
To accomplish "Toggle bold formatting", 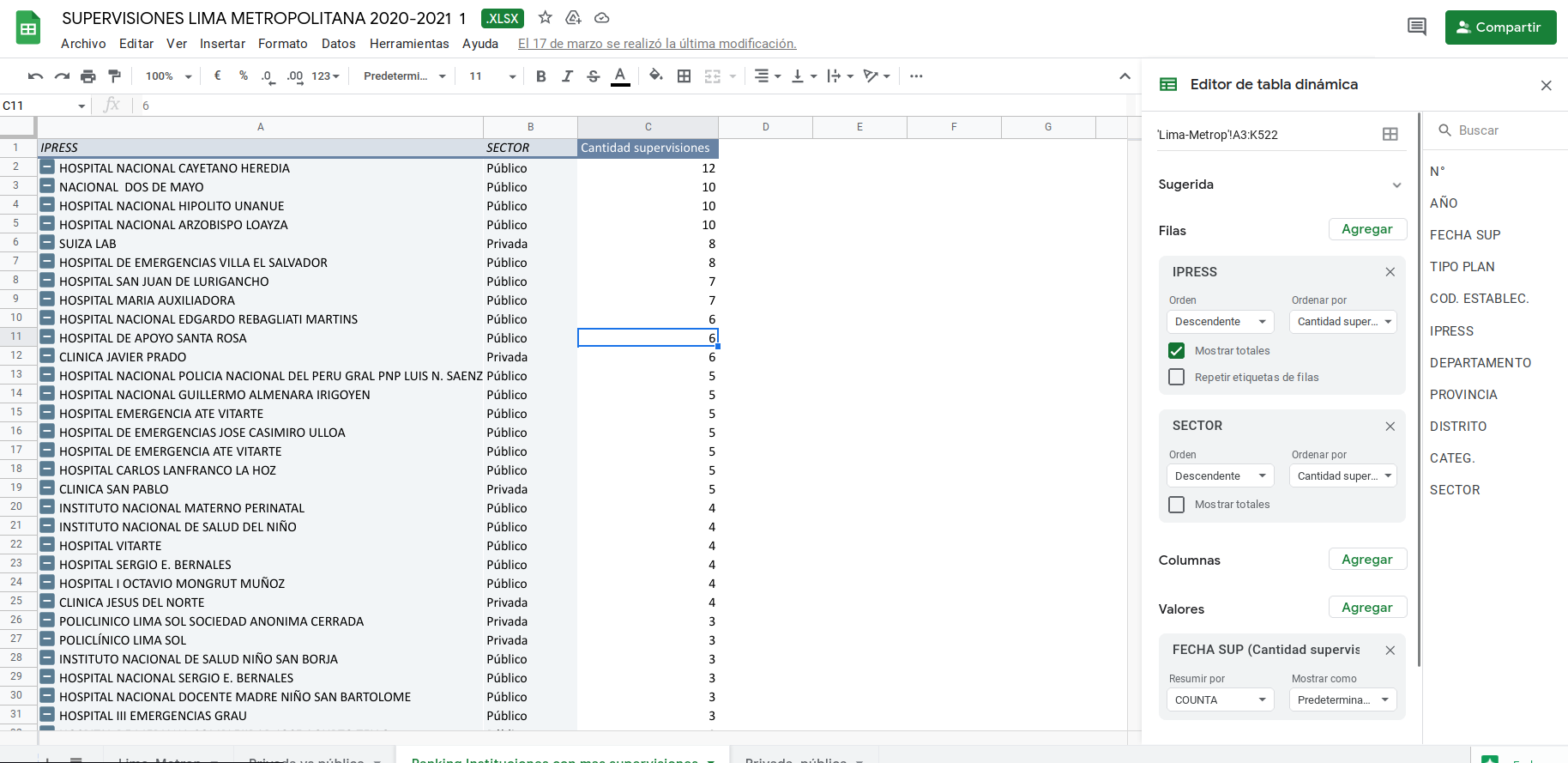I will click(540, 76).
